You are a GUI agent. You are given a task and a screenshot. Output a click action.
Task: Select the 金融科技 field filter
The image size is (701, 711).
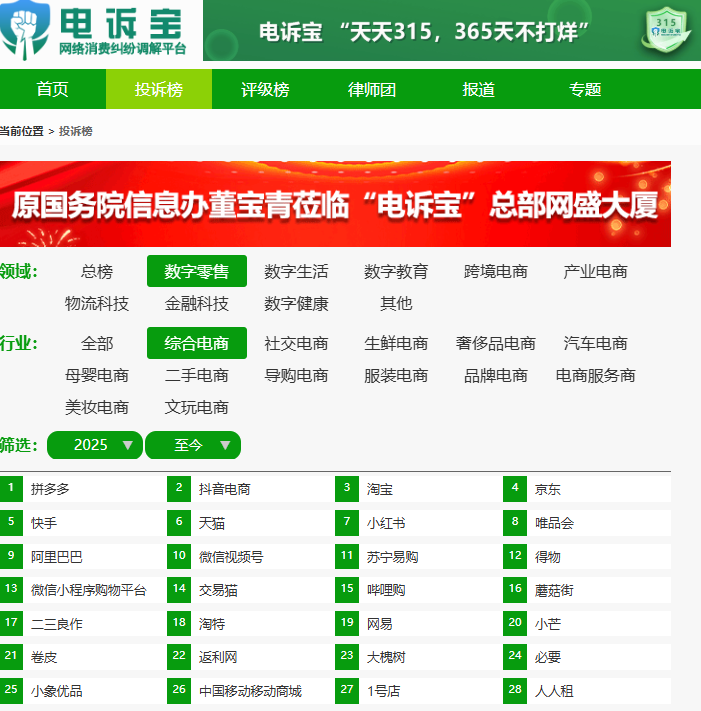[197, 303]
